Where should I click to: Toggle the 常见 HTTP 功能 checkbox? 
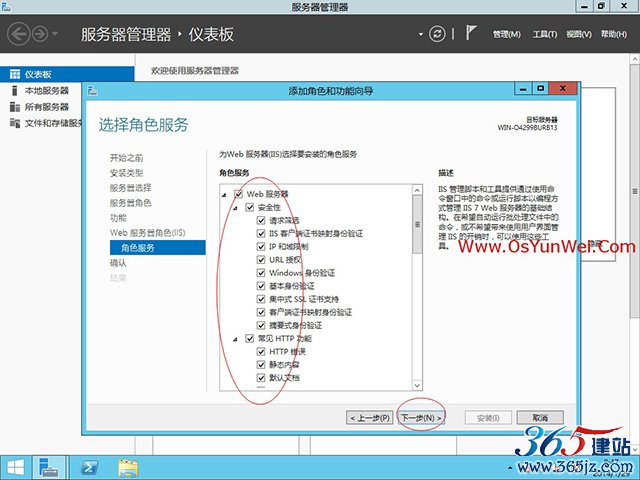coord(250,338)
